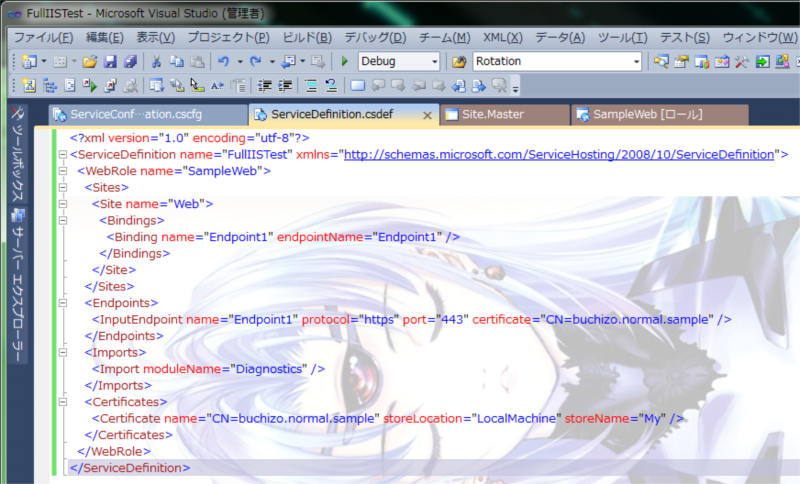Comment out selected lines icon

[311, 86]
